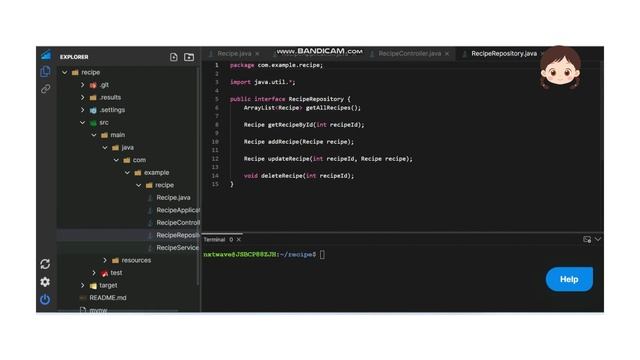The image size is (640, 360).
Task: Switch to the RecipeController.java tab
Action: 409,53
